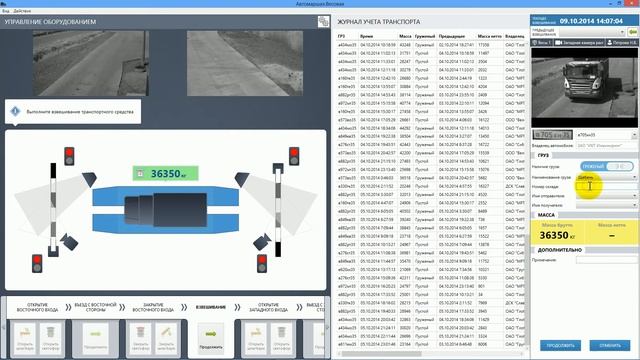This screenshot has height=360, width=640.
Task: Switch to the Весы 1 tab
Action: [x=542, y=42]
